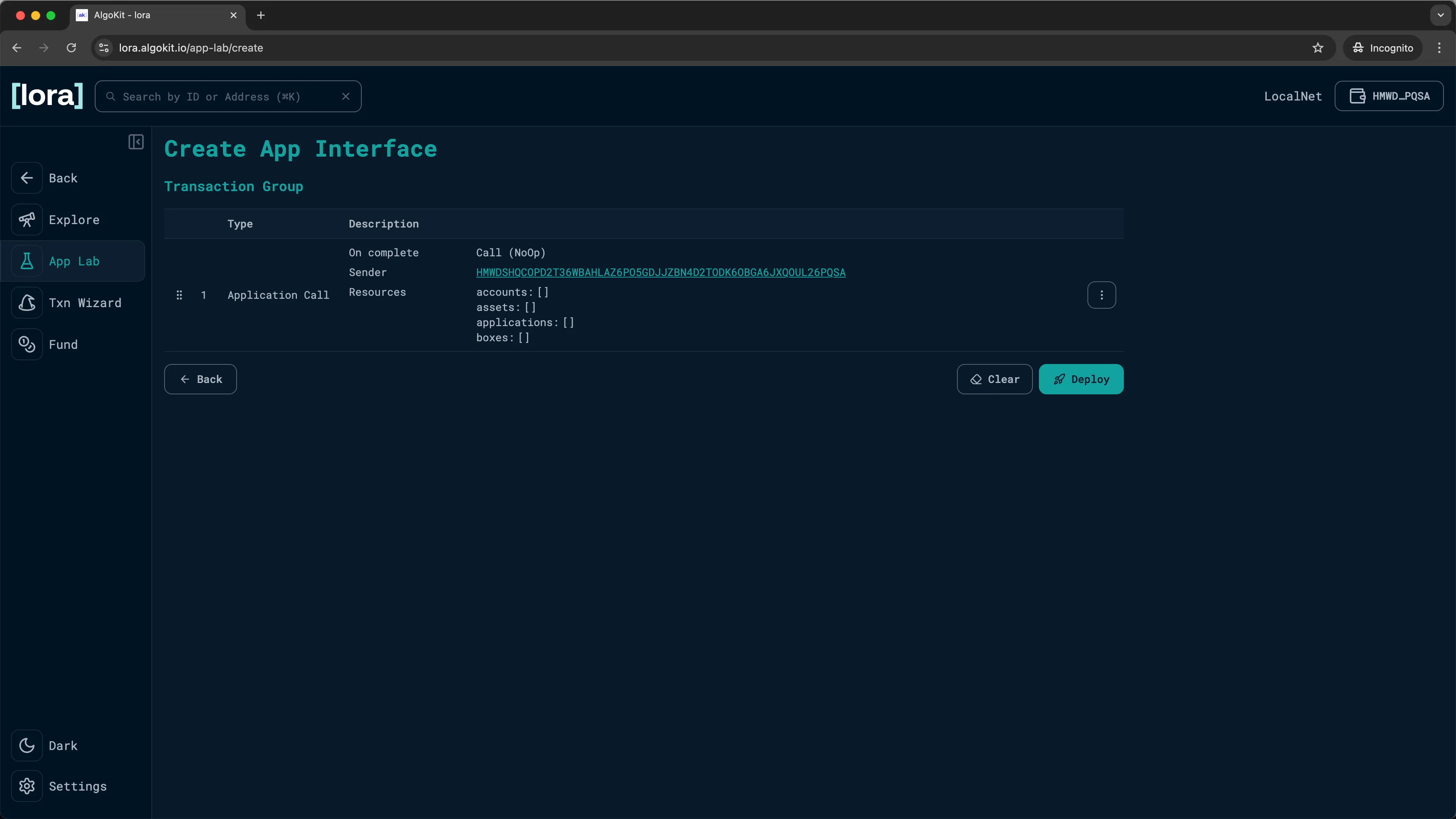Open the transaction row kebab menu
1456x819 pixels.
pos(1101,295)
